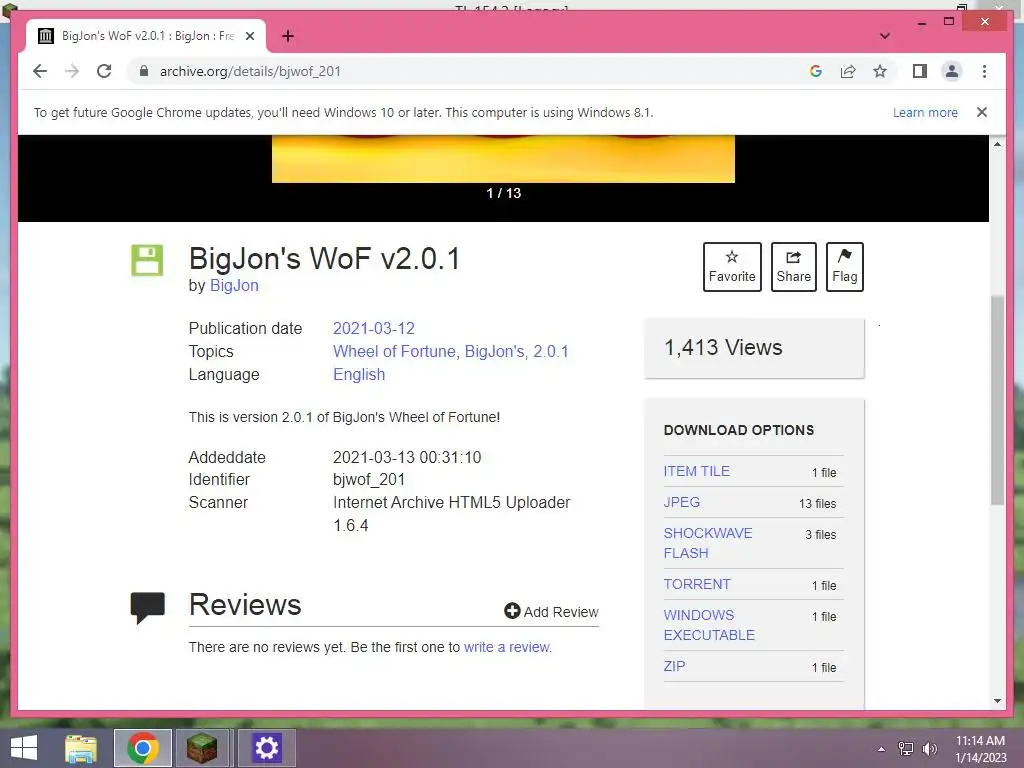
Task: Download the TORRENT file
Action: 697,584
